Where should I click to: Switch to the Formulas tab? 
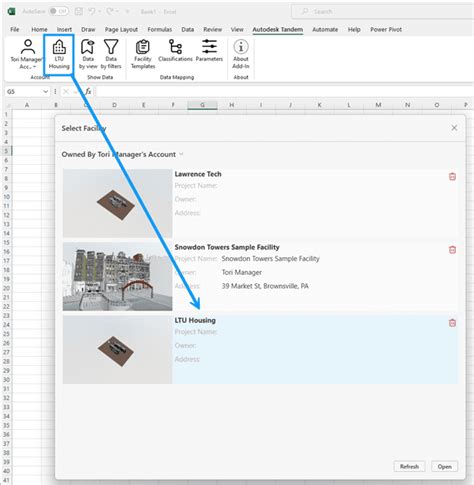click(160, 29)
